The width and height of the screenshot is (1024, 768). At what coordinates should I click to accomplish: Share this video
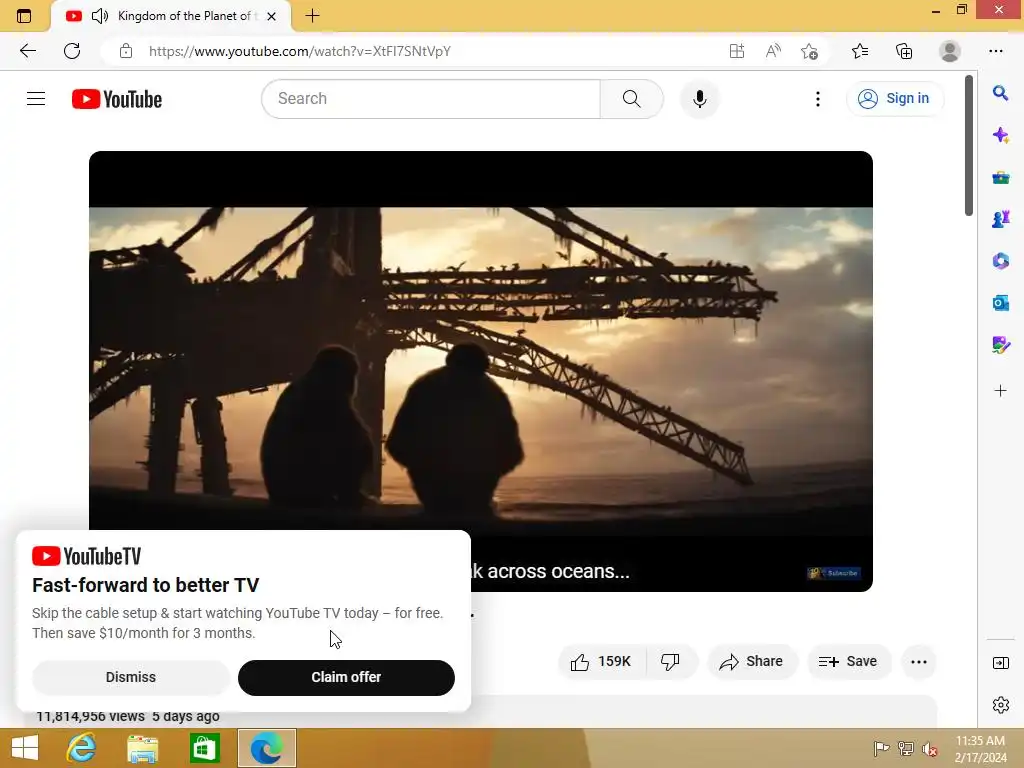pos(752,662)
